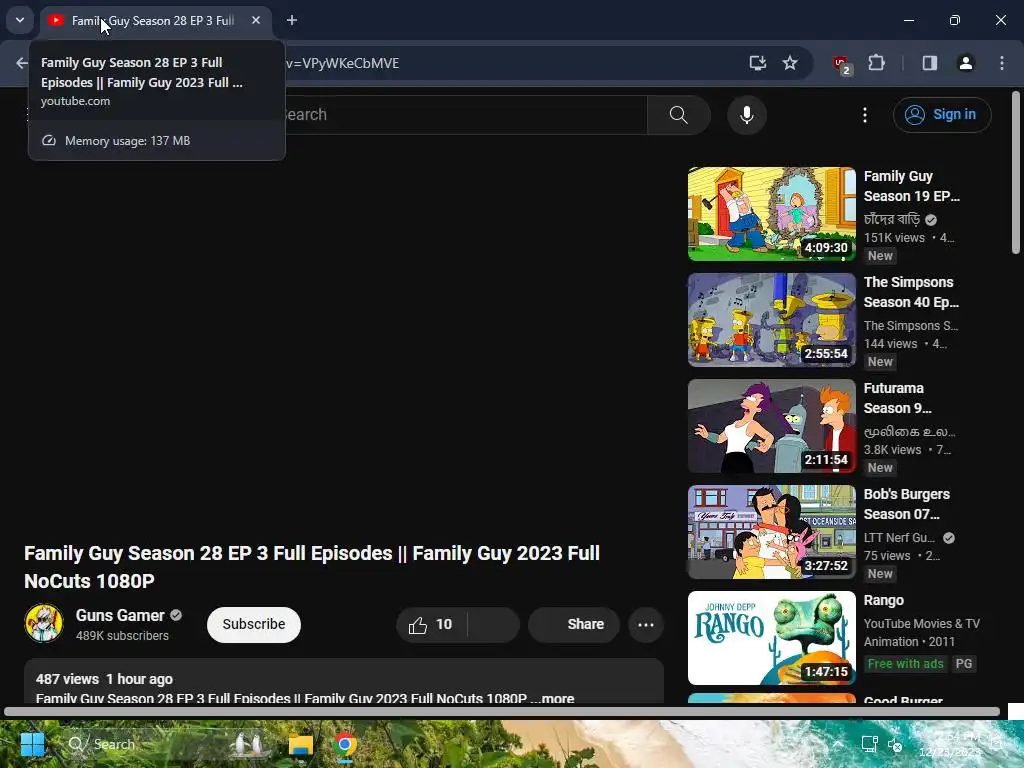Open the Rango movie thumbnail
Image resolution: width=1024 pixels, height=768 pixels.
point(771,638)
